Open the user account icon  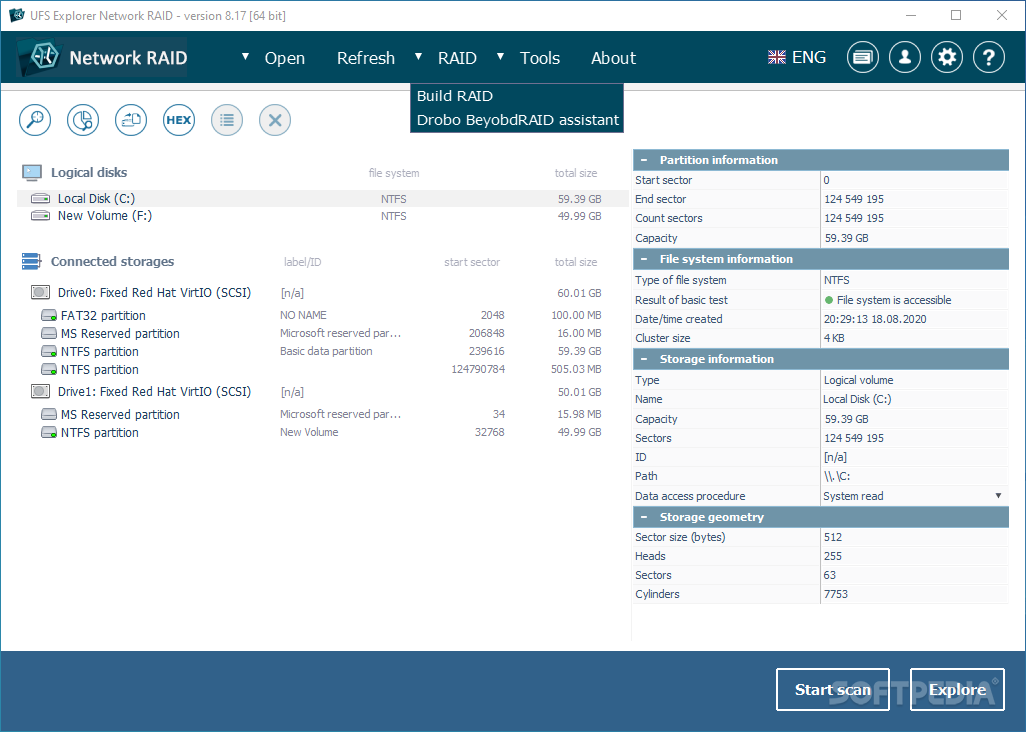tap(905, 58)
